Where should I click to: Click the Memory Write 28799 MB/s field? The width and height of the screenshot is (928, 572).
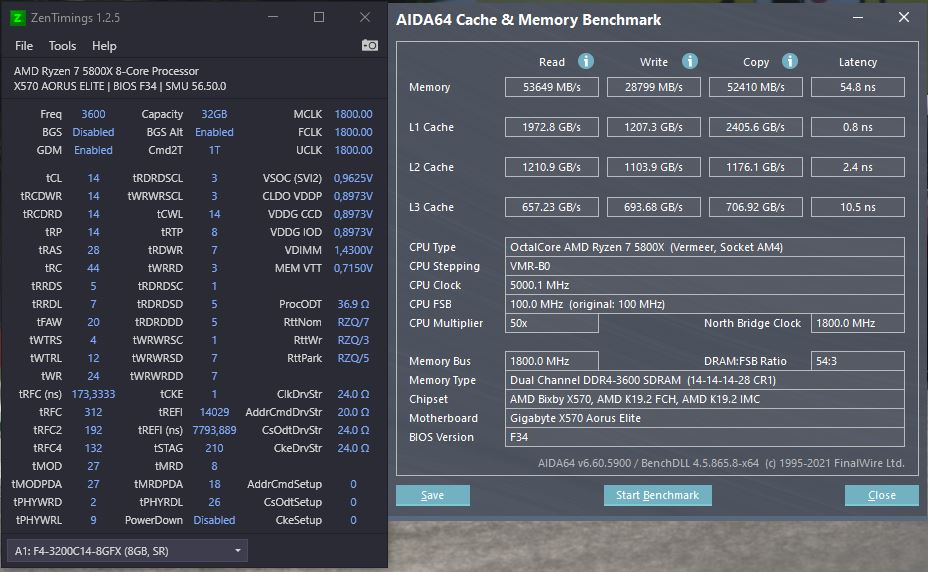point(654,87)
